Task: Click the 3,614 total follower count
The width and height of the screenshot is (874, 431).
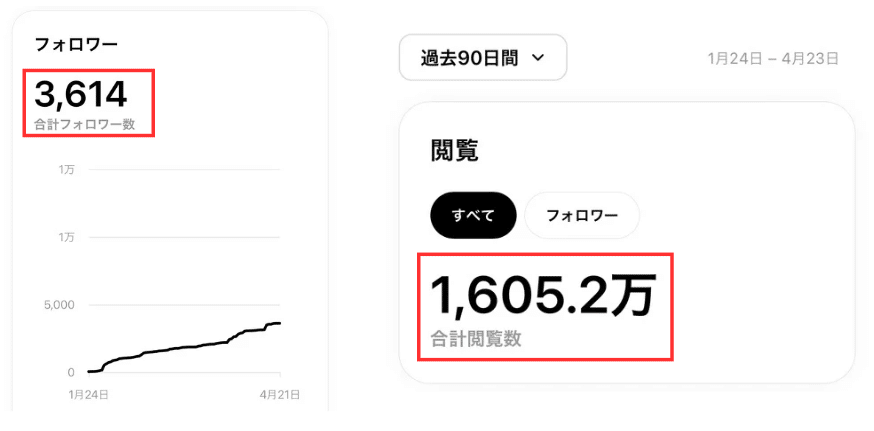Action: click(81, 94)
